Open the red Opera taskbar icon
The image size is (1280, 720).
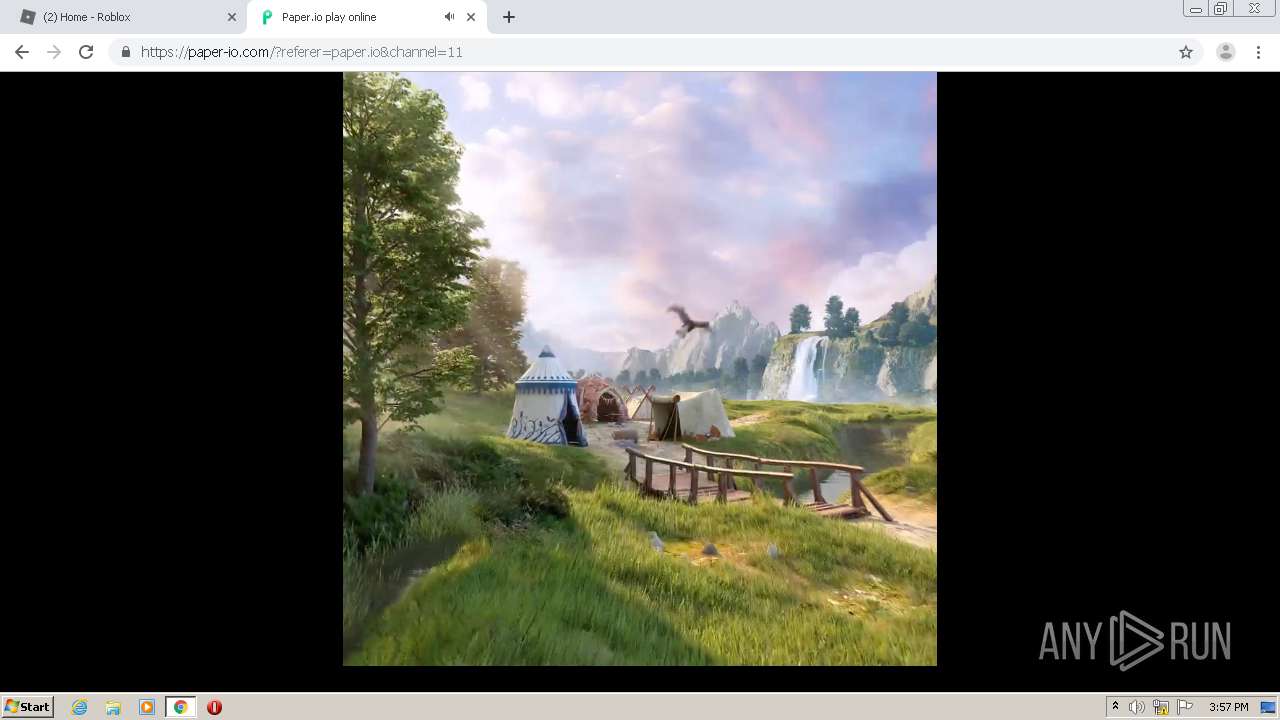tap(214, 707)
